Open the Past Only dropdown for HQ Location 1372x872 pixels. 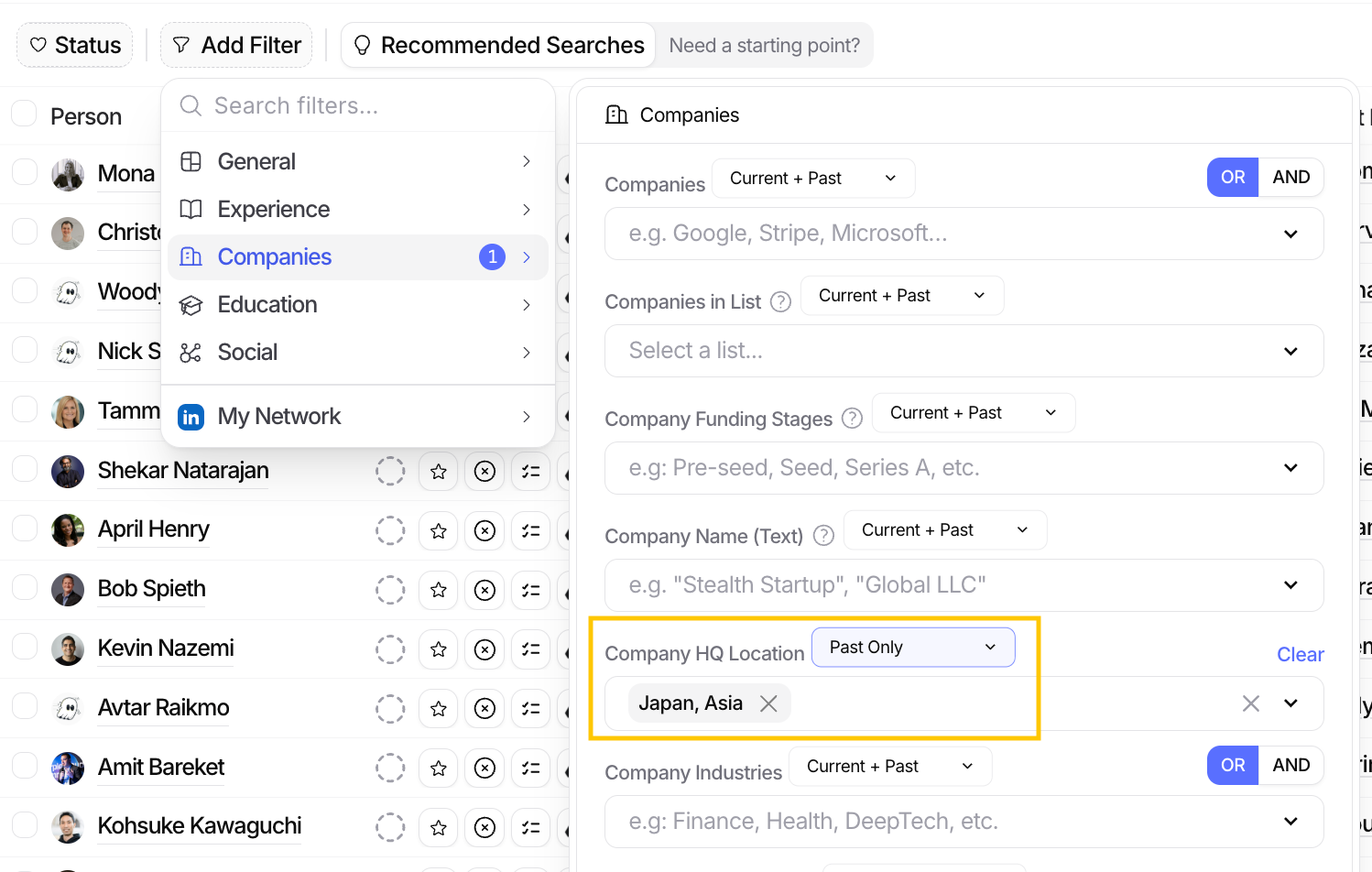coord(912,648)
